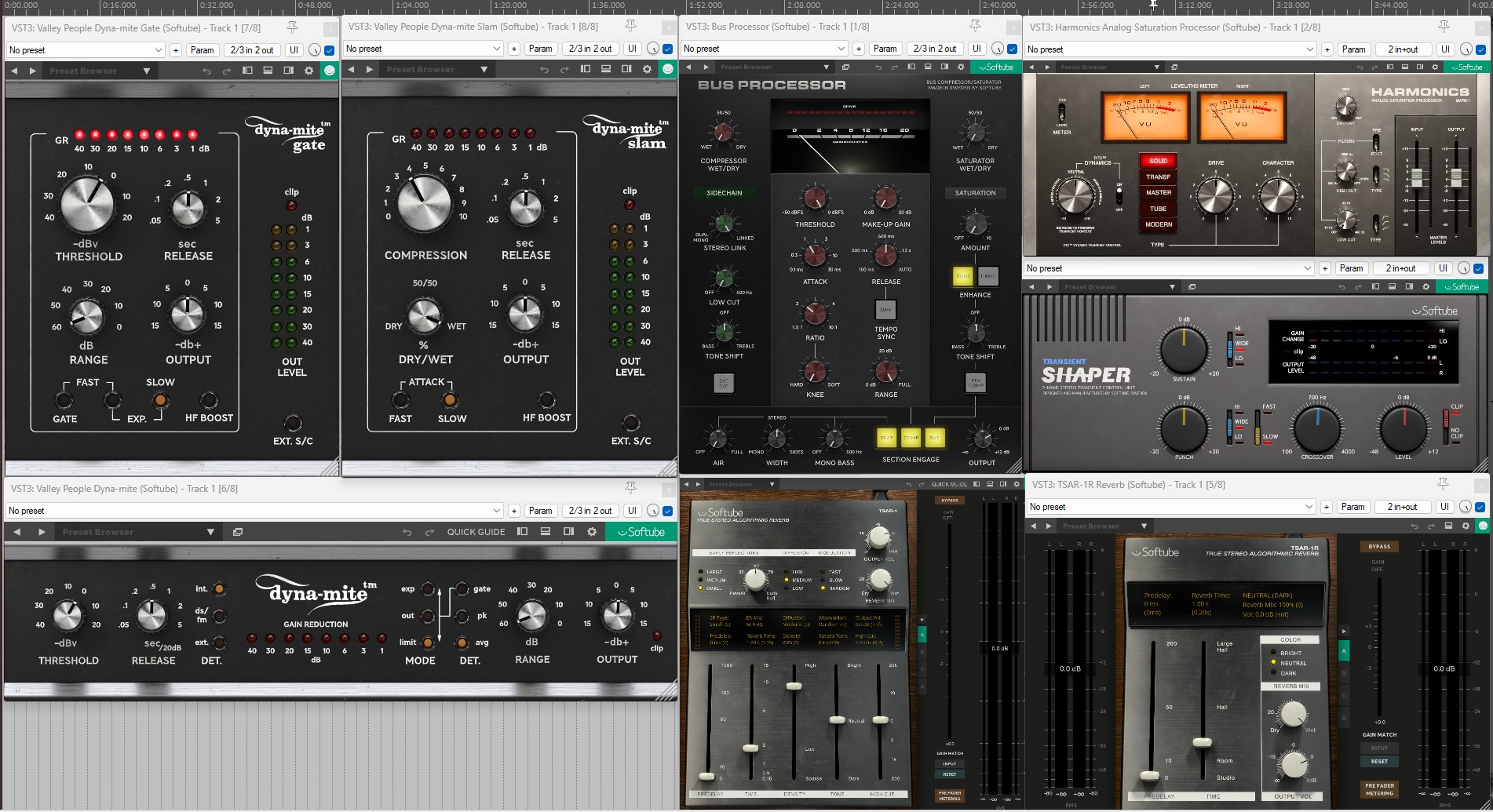Click redo arrow in Dyna-mite Slam toolbar
The width and height of the screenshot is (1493, 812).
tap(564, 69)
